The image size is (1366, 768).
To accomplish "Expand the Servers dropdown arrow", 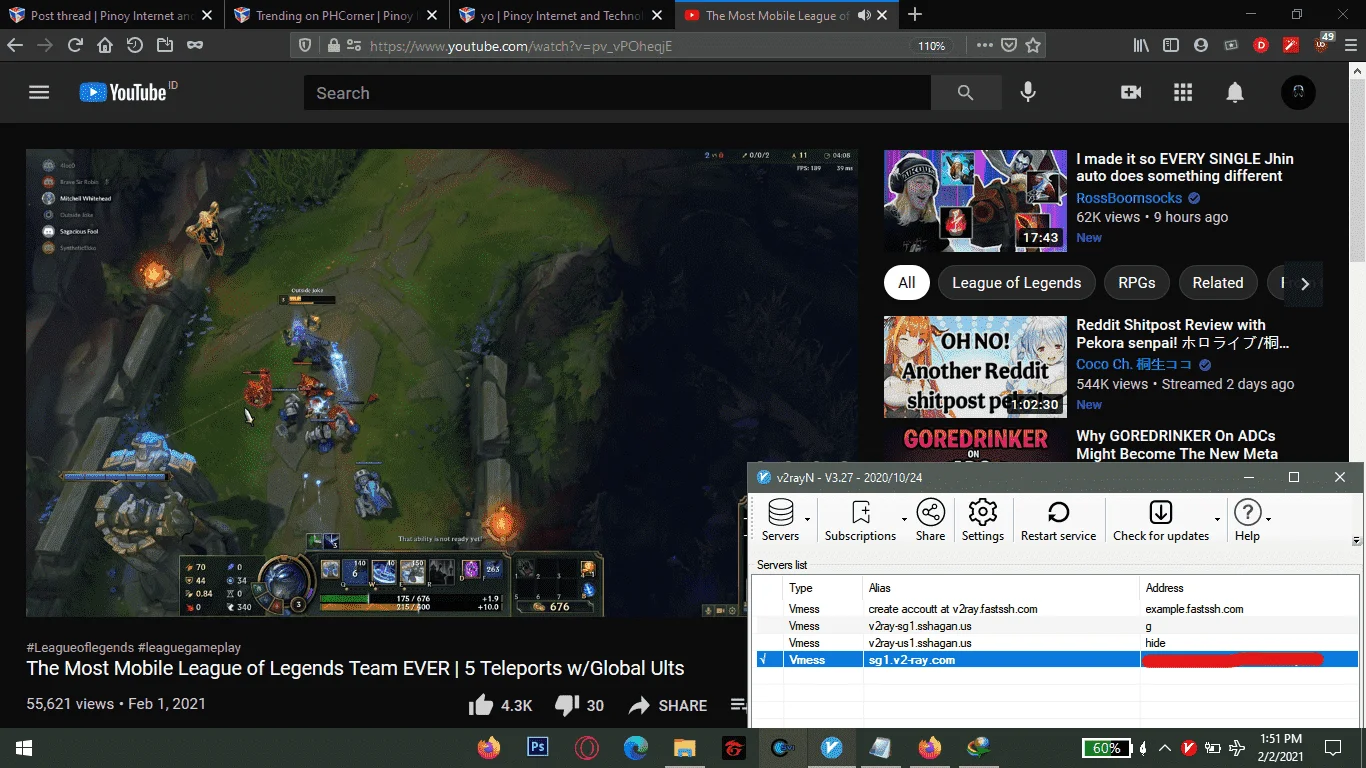I will 808,520.
